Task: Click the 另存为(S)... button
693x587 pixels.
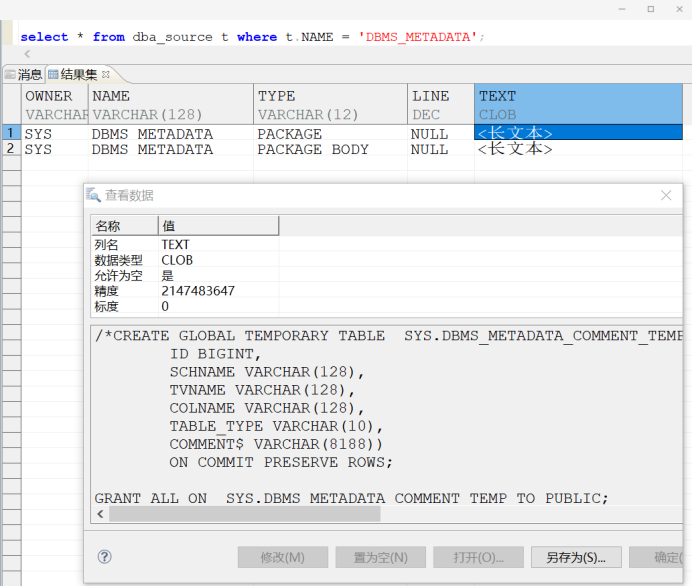Action: point(576,557)
